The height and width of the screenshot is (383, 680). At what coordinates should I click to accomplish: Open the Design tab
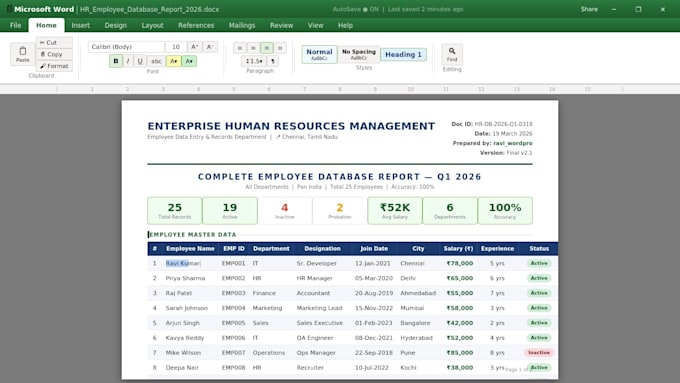[116, 25]
